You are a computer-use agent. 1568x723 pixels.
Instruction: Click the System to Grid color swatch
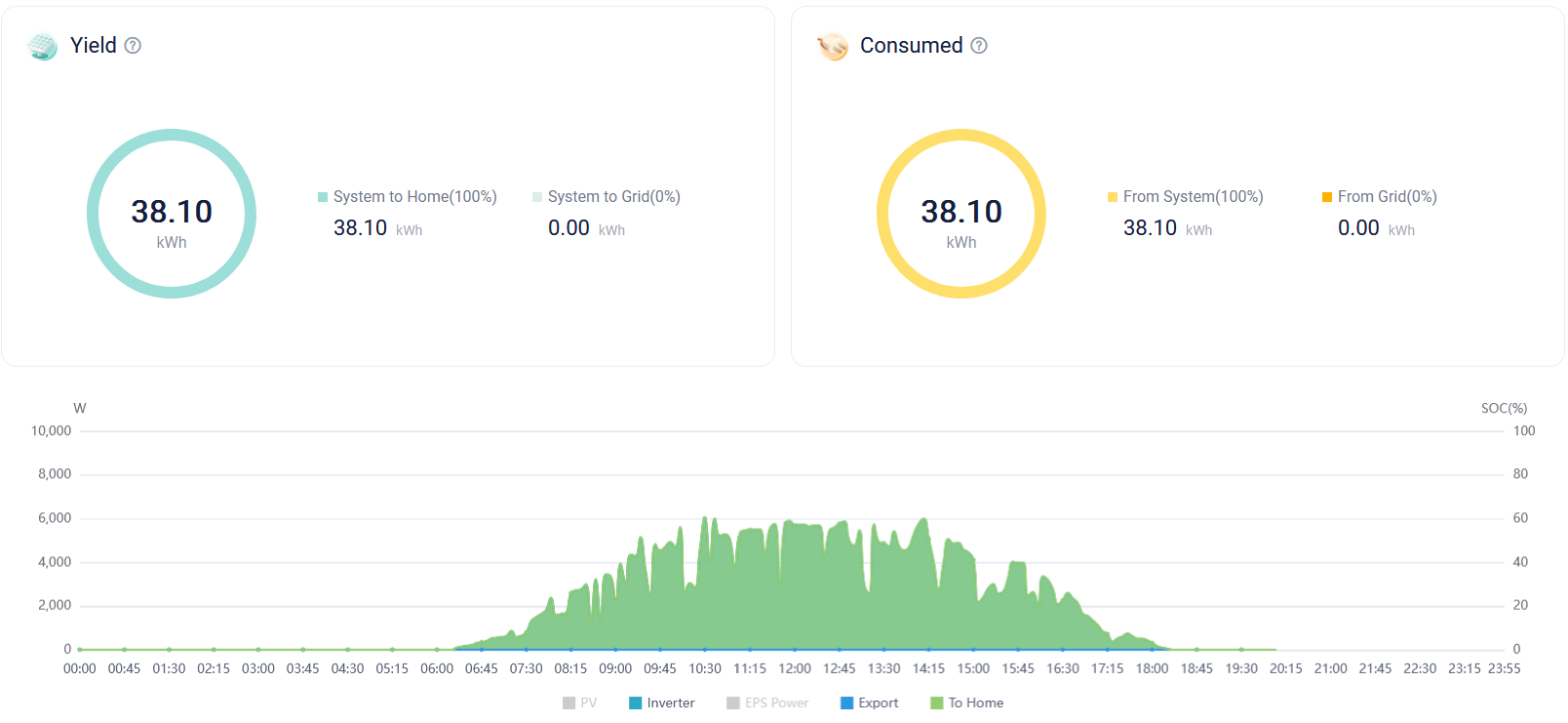537,197
